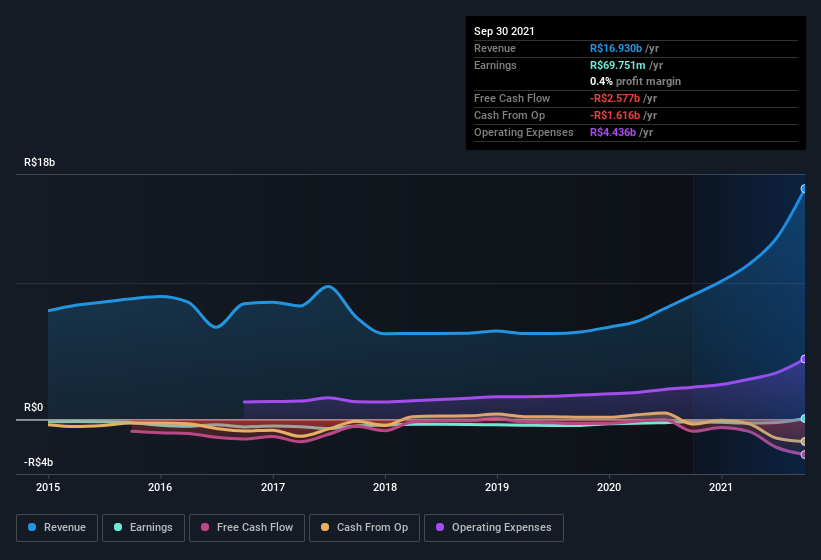Click the pink Free Cash Flow dot

tap(205, 527)
